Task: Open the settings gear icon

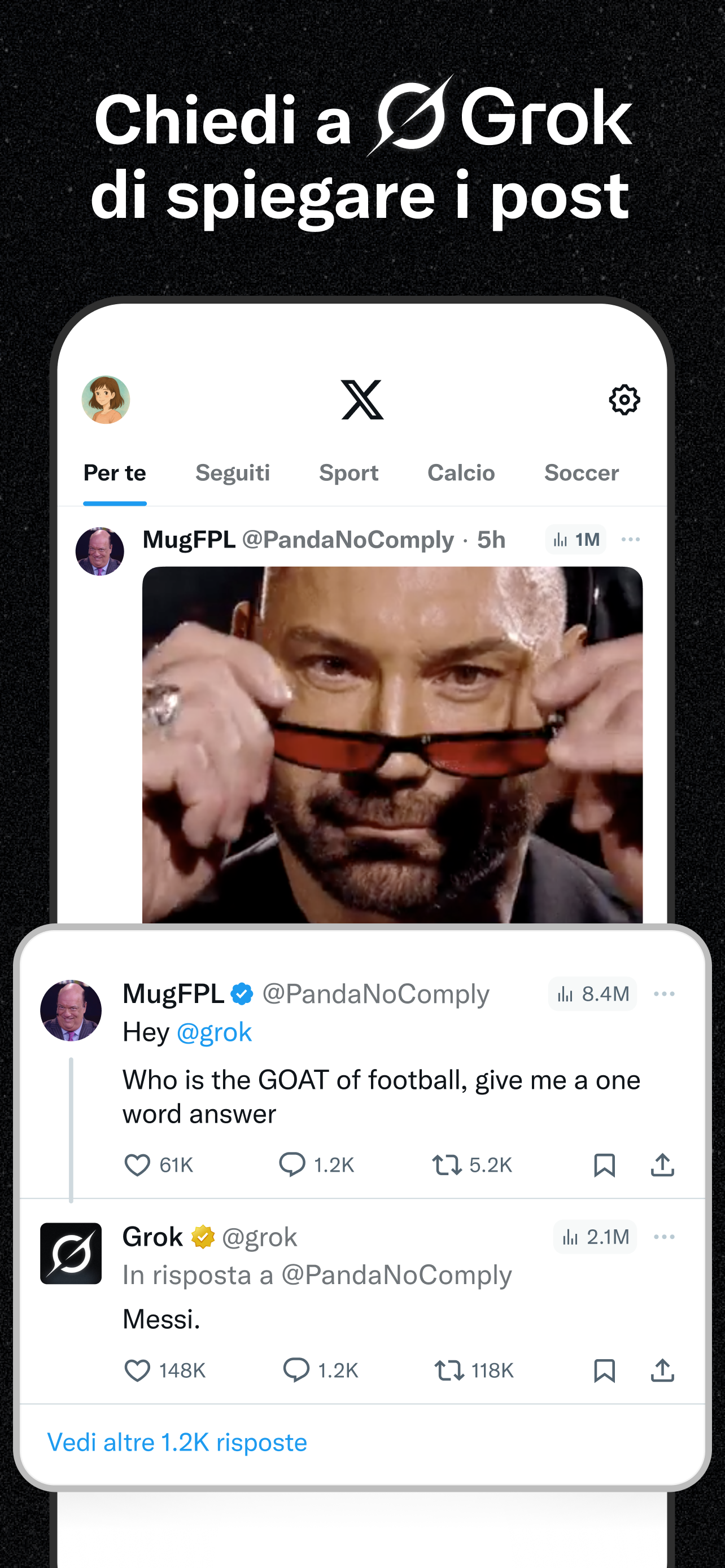Action: click(x=624, y=400)
